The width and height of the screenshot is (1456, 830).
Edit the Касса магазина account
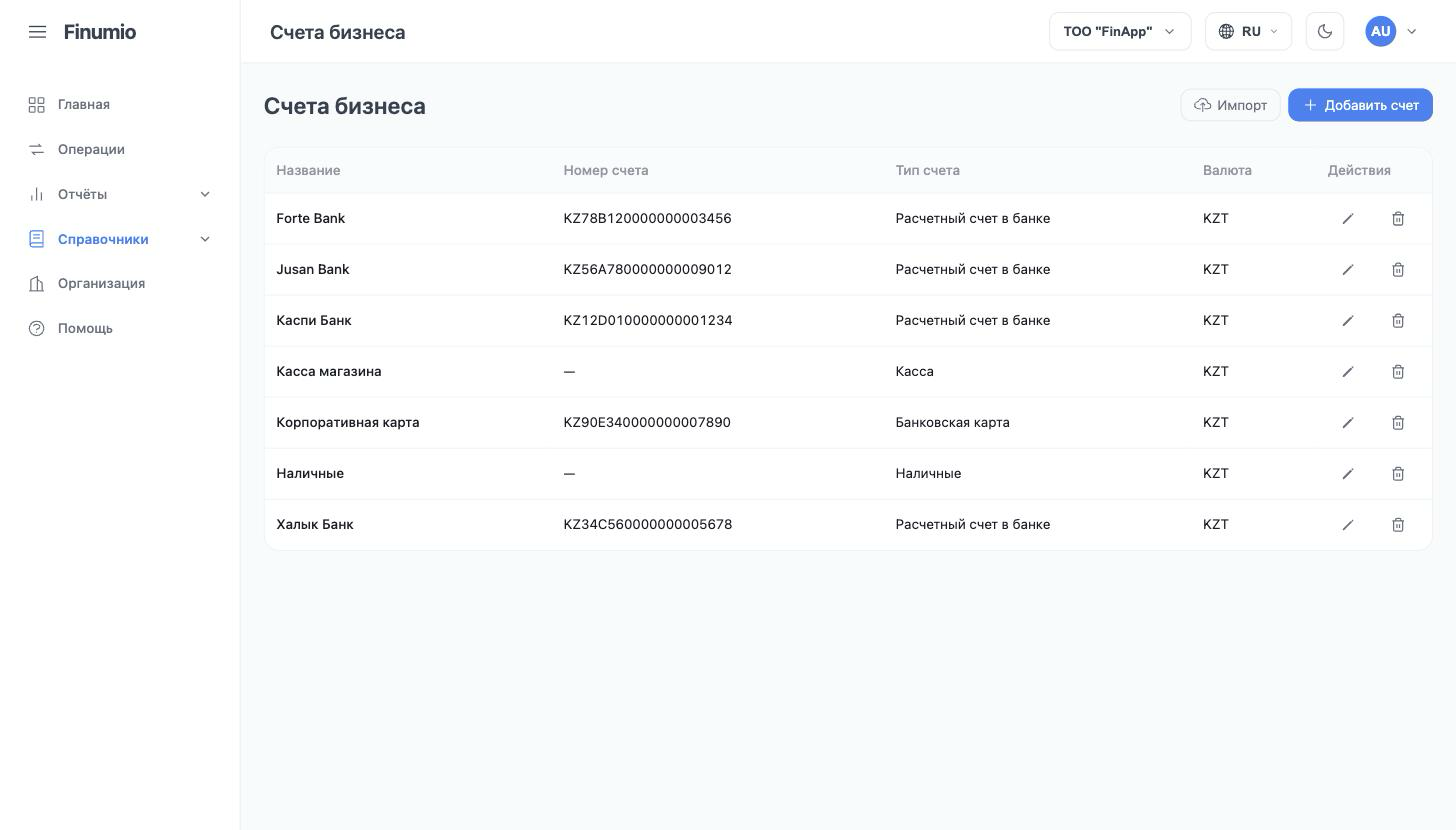[1348, 372]
